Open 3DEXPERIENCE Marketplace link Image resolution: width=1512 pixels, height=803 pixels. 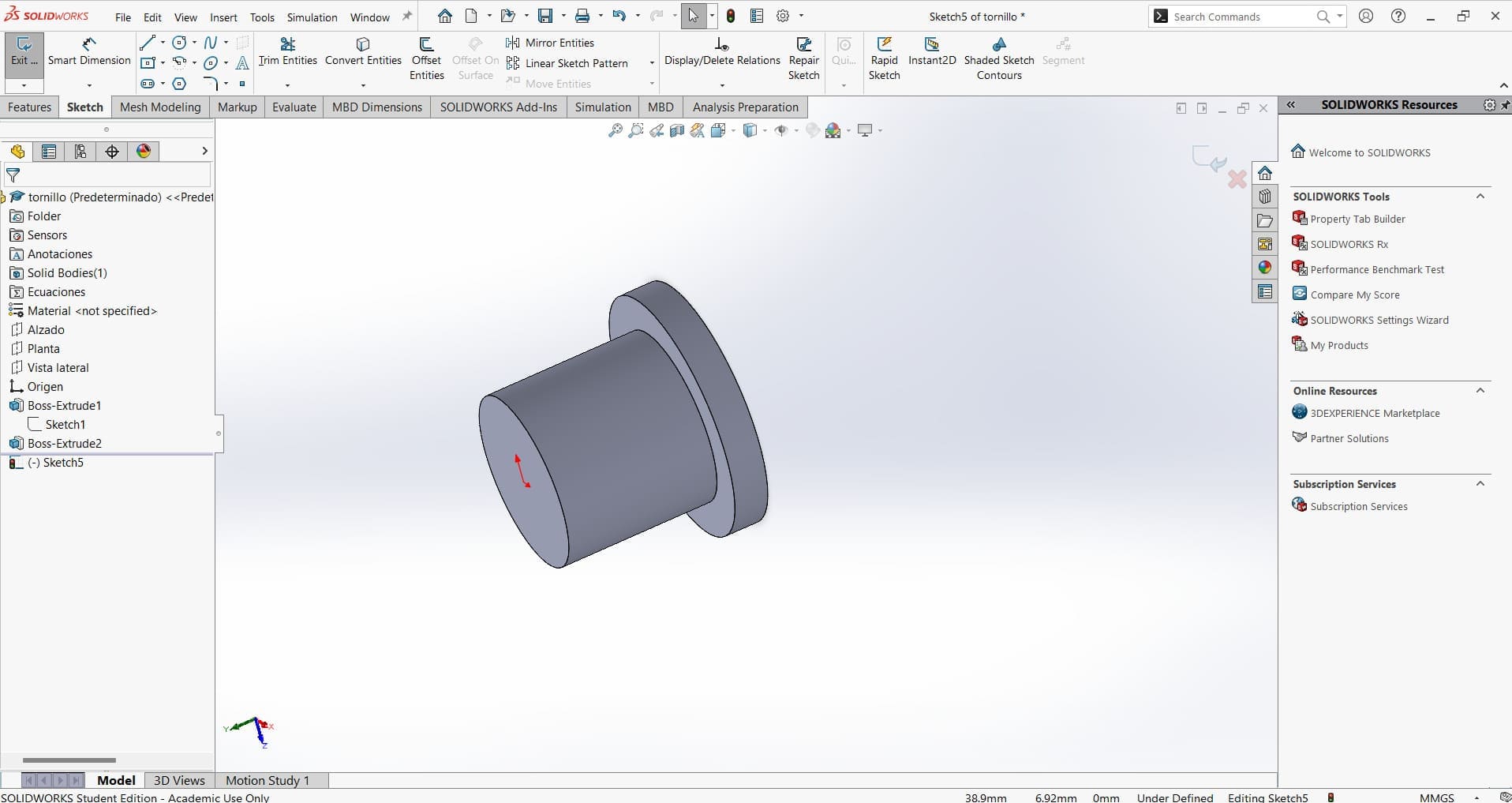coord(1375,413)
